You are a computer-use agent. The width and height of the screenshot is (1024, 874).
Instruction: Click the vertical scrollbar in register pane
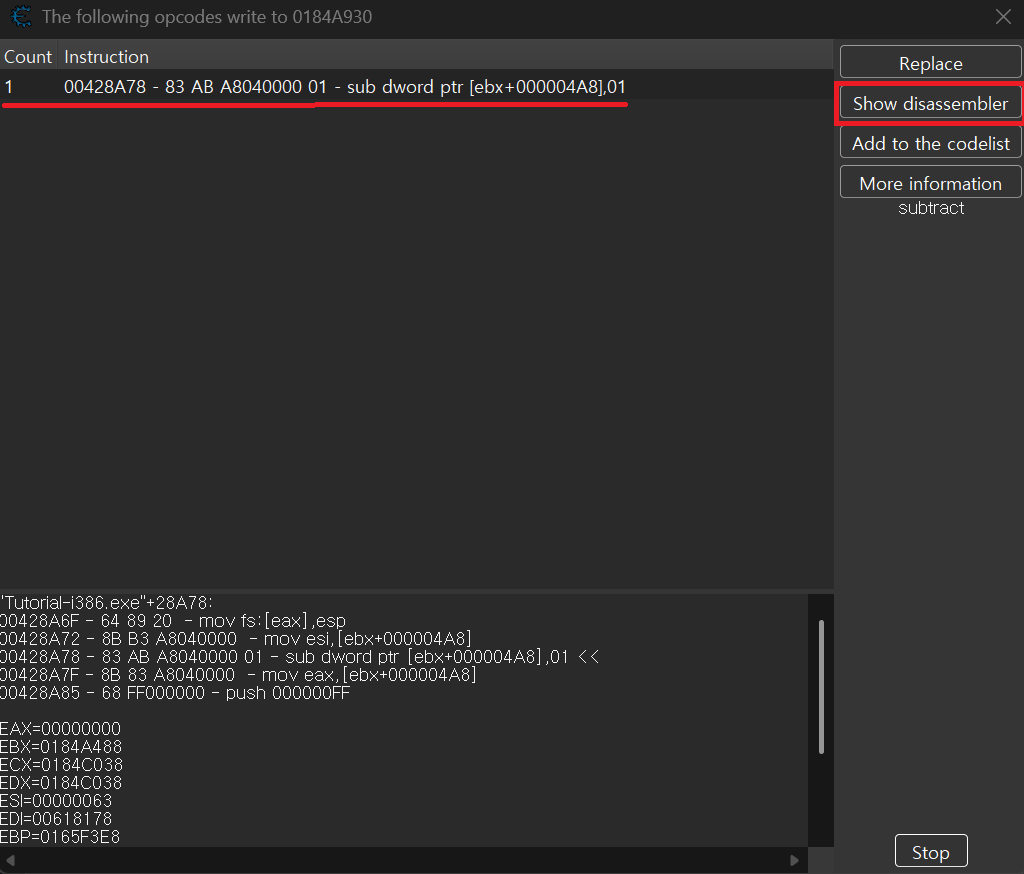821,686
